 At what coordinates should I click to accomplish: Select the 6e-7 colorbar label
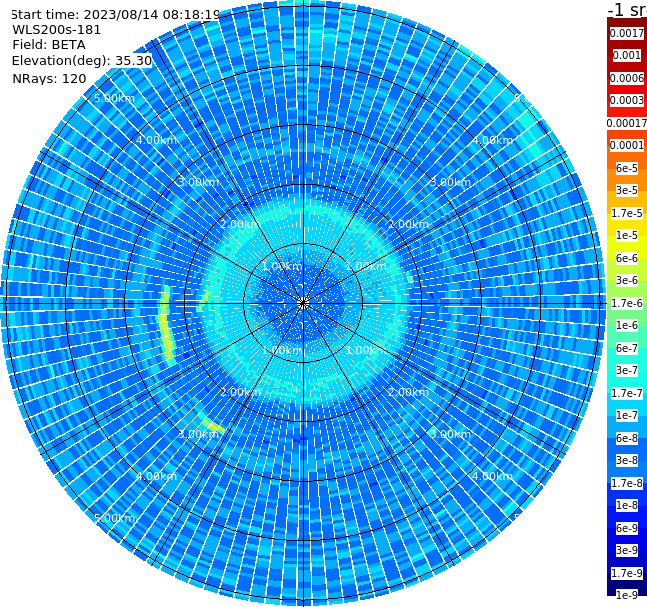[x=627, y=348]
